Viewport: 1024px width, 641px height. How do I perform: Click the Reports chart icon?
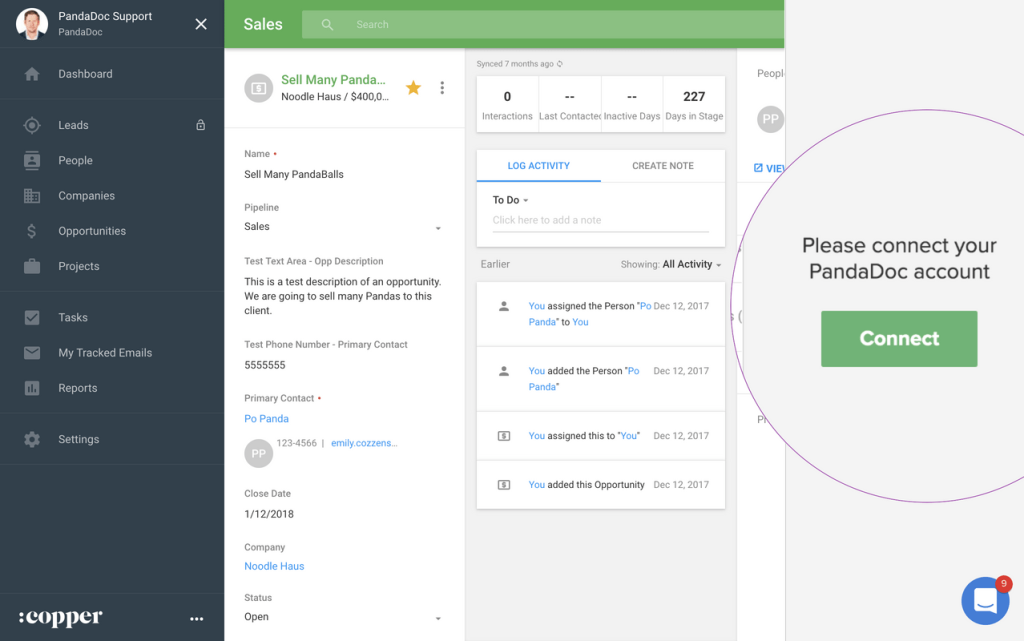click(32, 388)
